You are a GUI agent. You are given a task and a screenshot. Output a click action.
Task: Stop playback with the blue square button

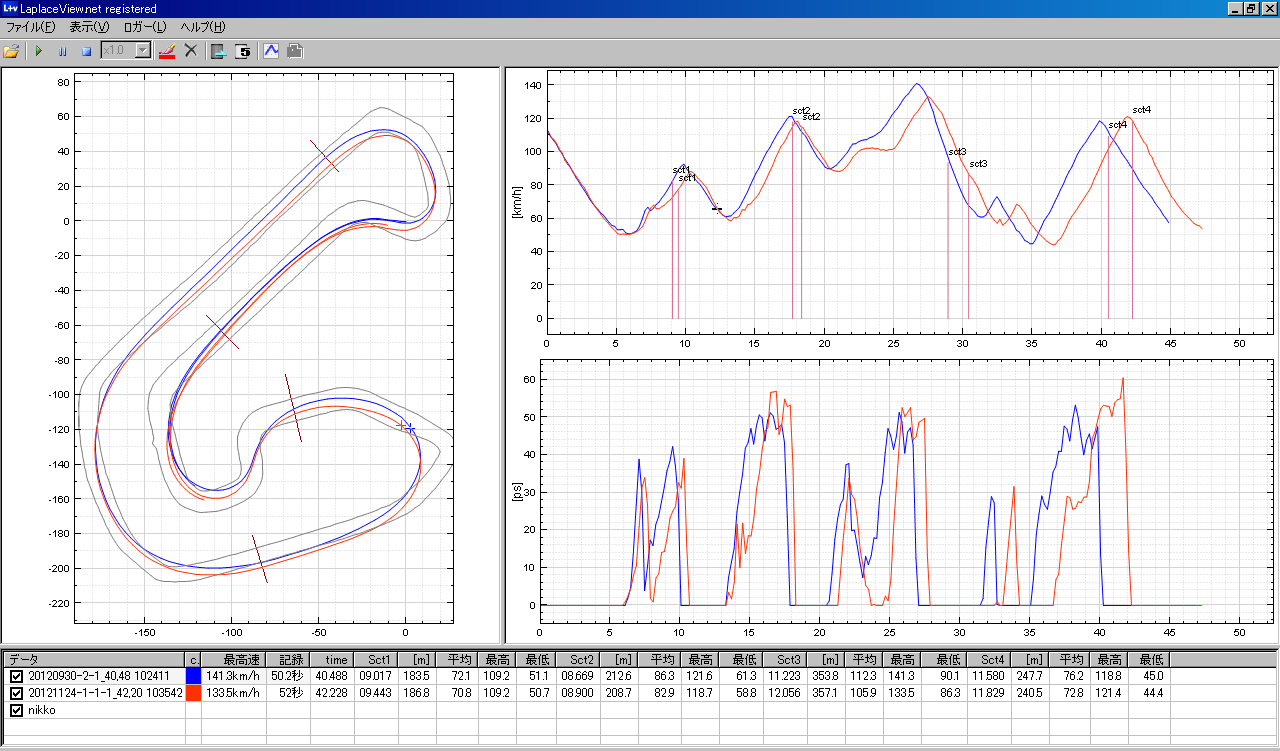coord(86,50)
